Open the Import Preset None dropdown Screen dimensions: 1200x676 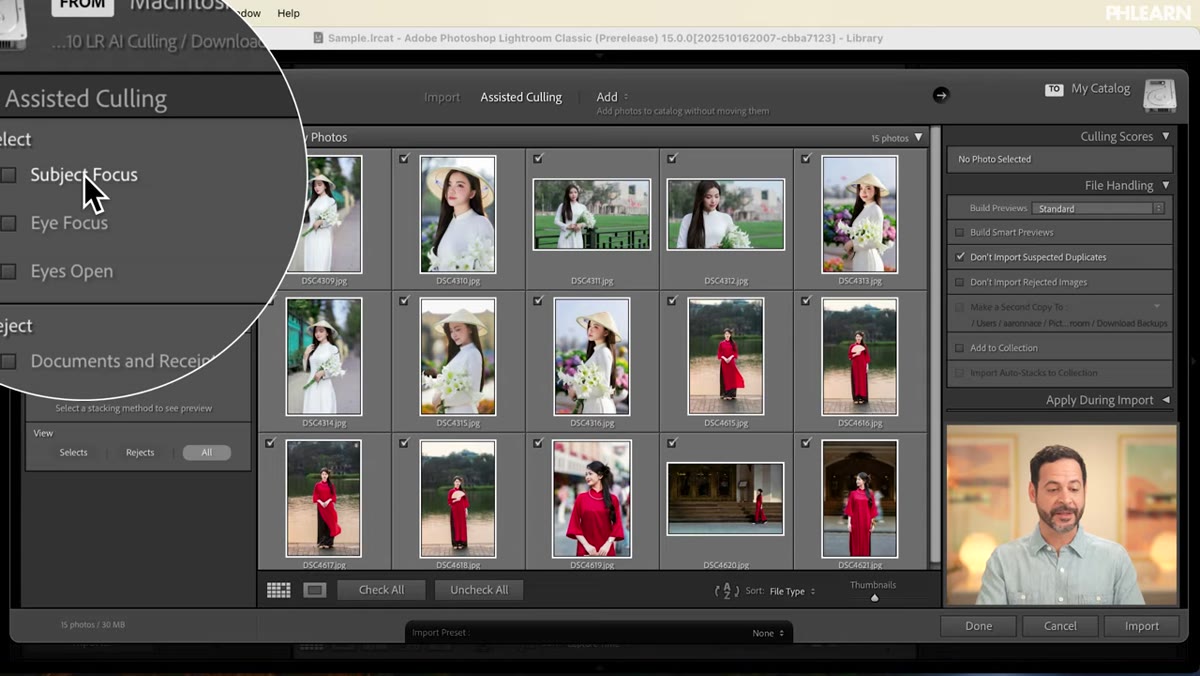(768, 633)
